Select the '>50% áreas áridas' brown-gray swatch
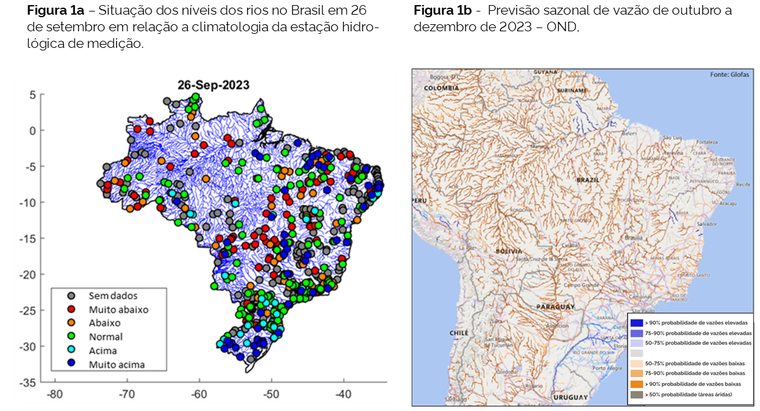The width and height of the screenshot is (760, 411). tap(636, 395)
